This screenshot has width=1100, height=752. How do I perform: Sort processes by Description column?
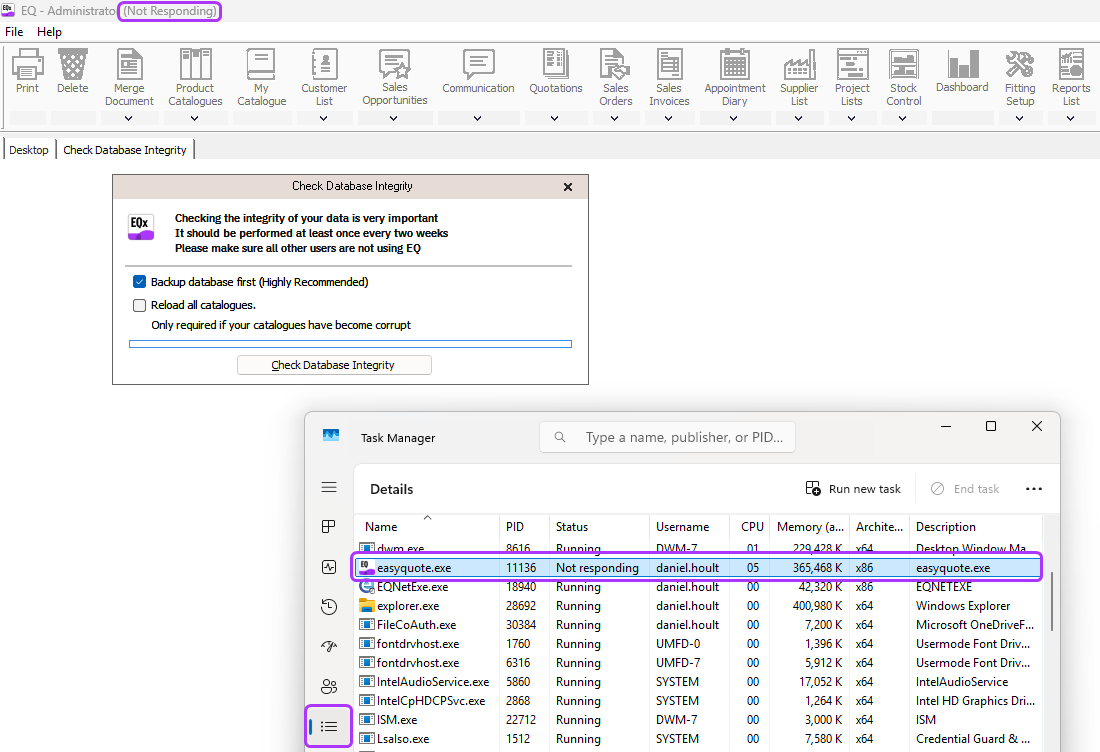[976, 527]
